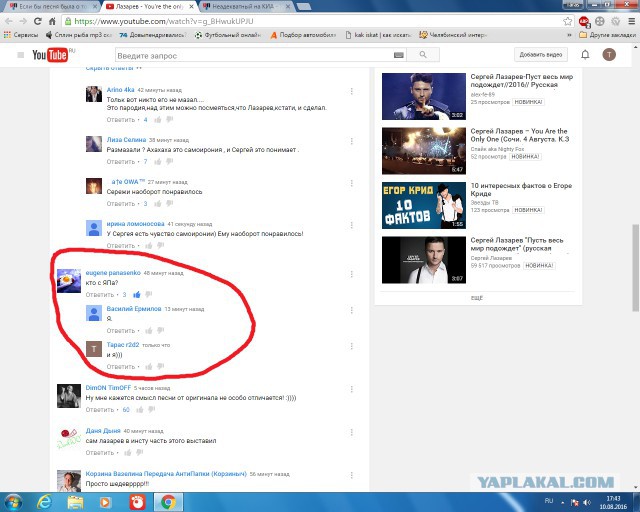Open the Adblock extension icon
Viewport: 640px width, 512px height.
[x=584, y=21]
